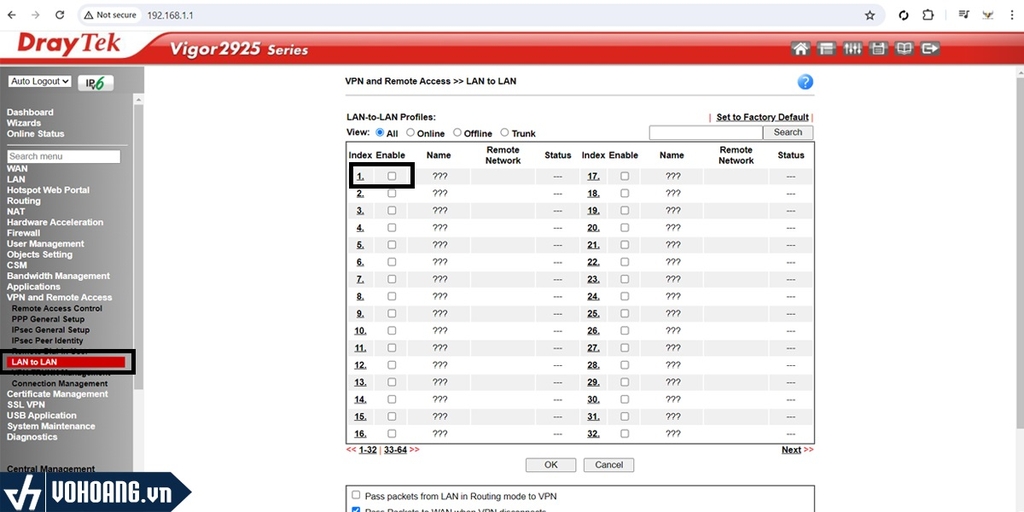Open Remote Access Control in the sidebar
This screenshot has height=512, width=1024.
[x=57, y=308]
